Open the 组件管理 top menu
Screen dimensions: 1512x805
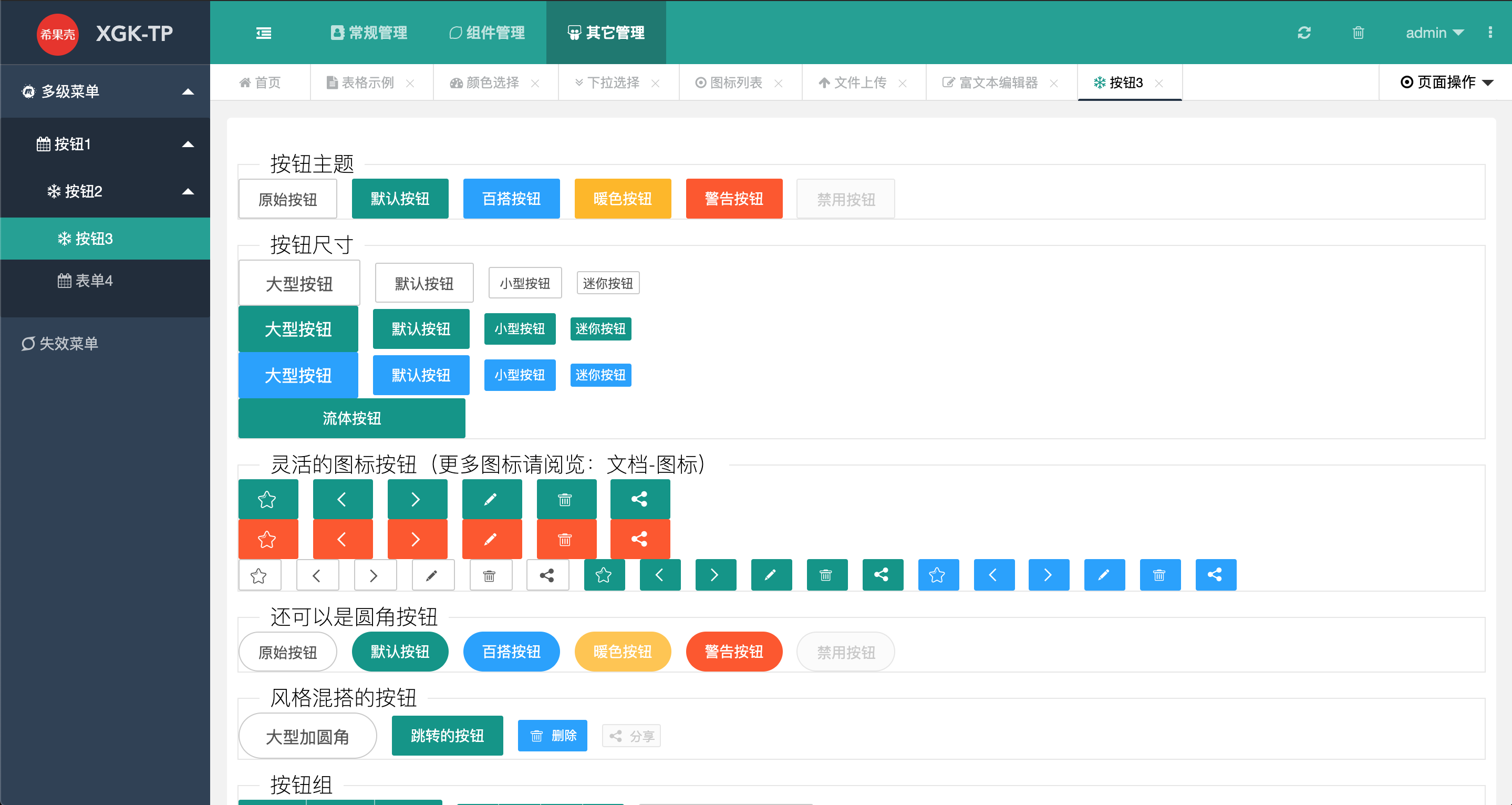[487, 33]
